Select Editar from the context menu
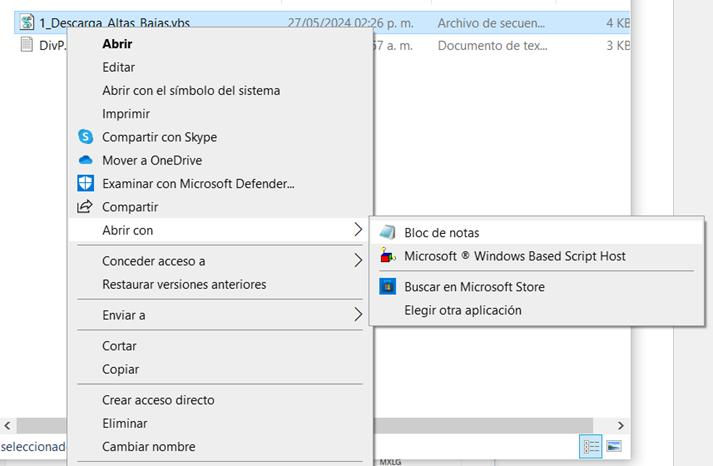713x466 pixels. (118, 67)
